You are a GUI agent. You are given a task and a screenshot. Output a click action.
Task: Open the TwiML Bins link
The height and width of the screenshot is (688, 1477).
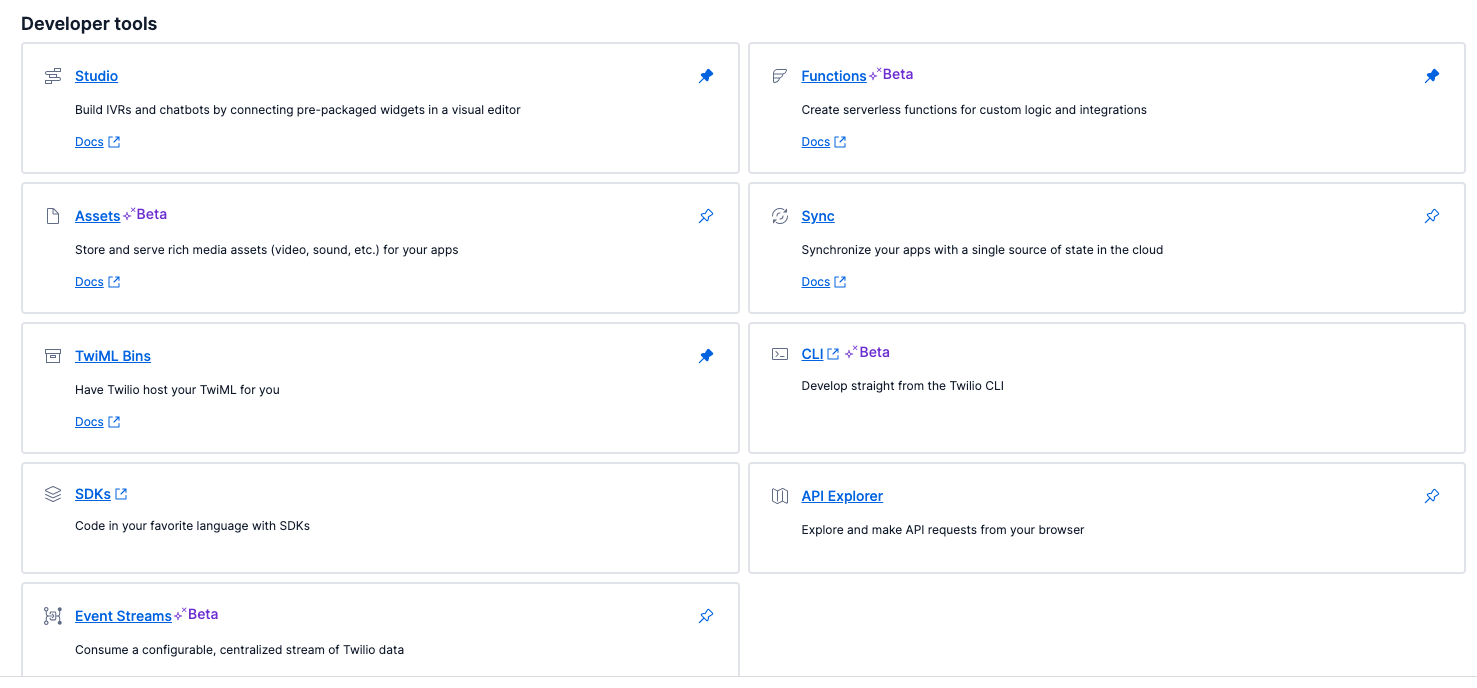point(113,356)
